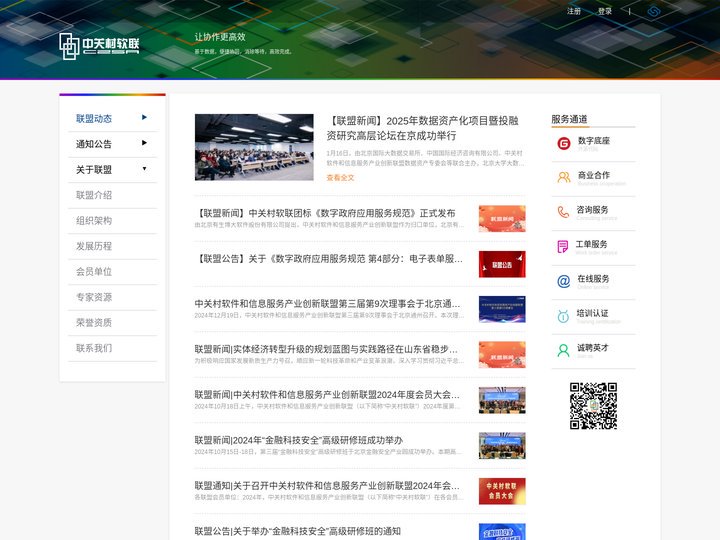
Task: Click the 培训认证 text label
Action: click(x=593, y=313)
